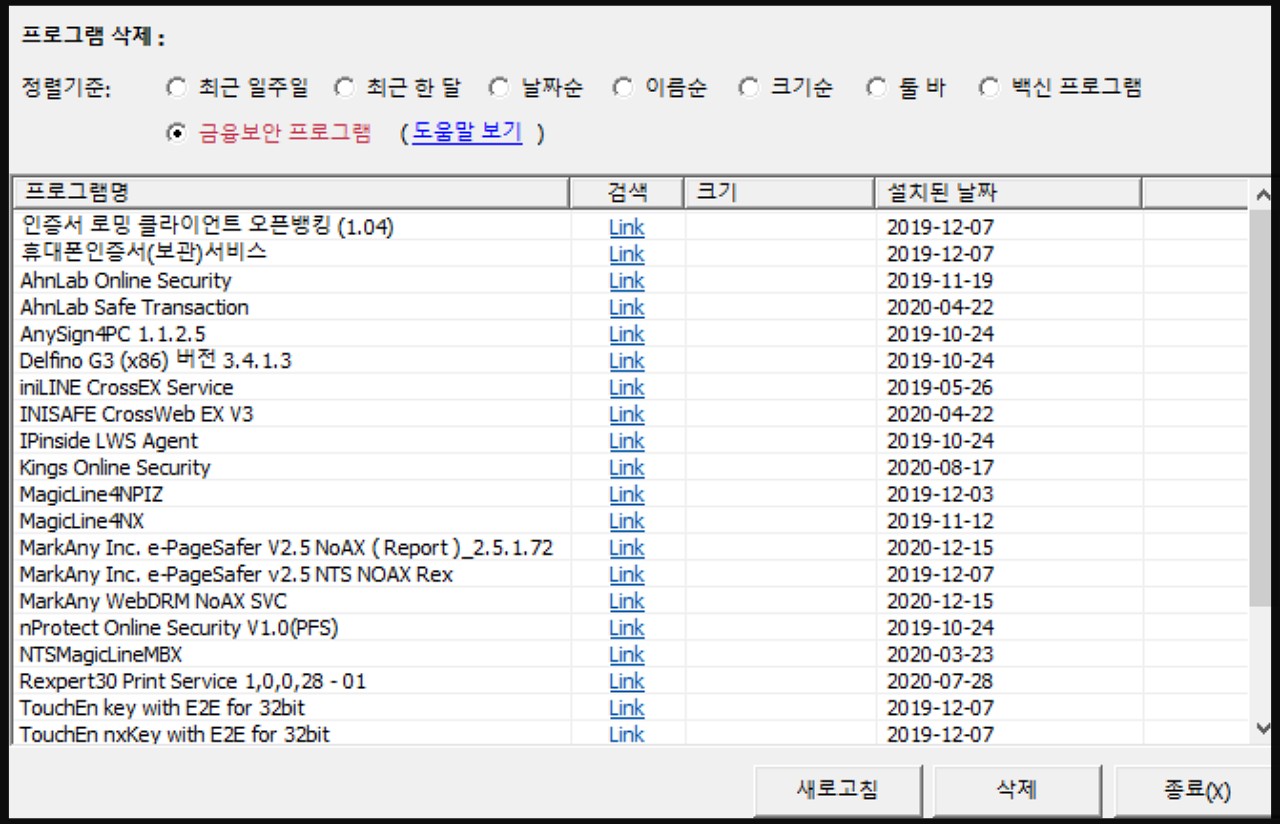This screenshot has width=1280, height=824.
Task: Pick the 백신 프로그램 radio button
Action: (990, 88)
